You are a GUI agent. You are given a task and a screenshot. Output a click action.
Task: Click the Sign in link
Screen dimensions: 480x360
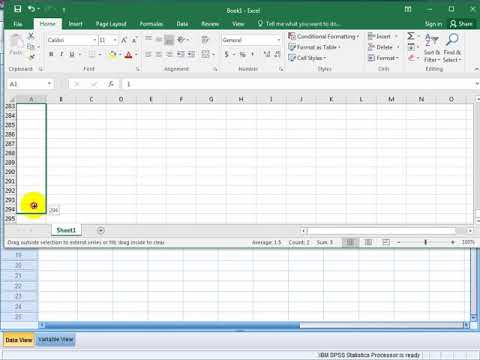point(433,24)
